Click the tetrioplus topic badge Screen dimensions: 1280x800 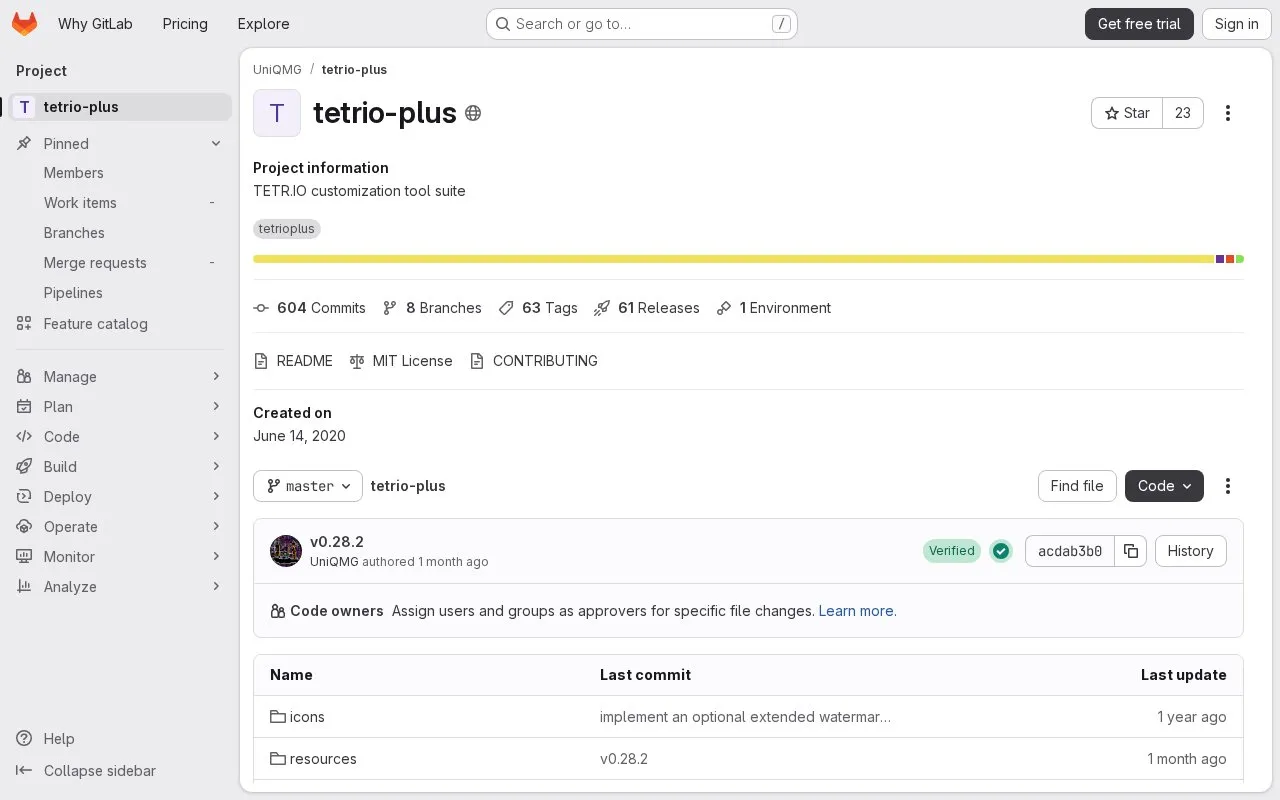point(287,229)
